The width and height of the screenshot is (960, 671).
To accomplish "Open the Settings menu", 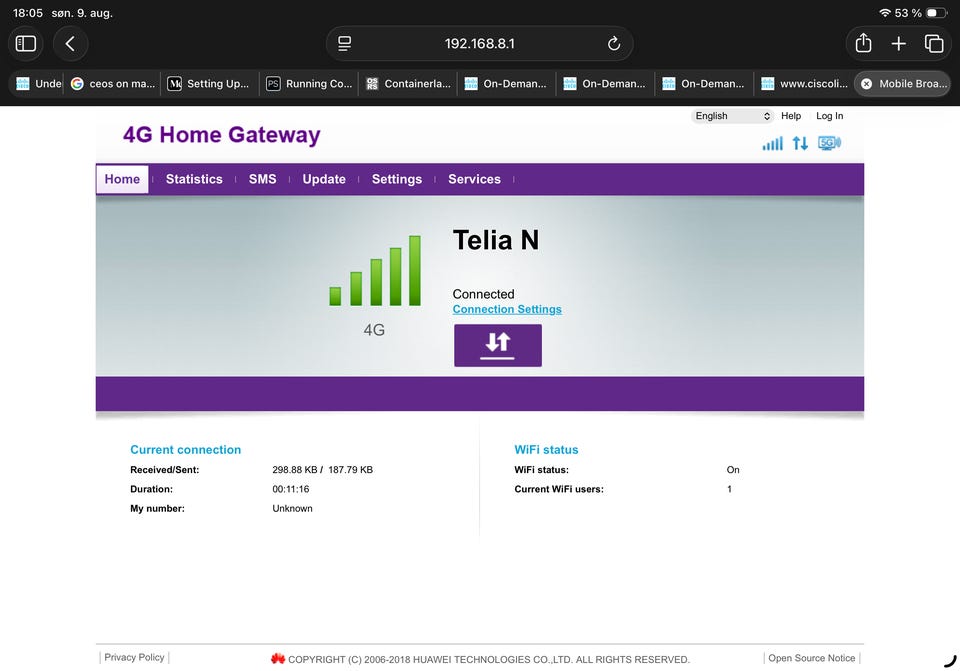I will 397,179.
